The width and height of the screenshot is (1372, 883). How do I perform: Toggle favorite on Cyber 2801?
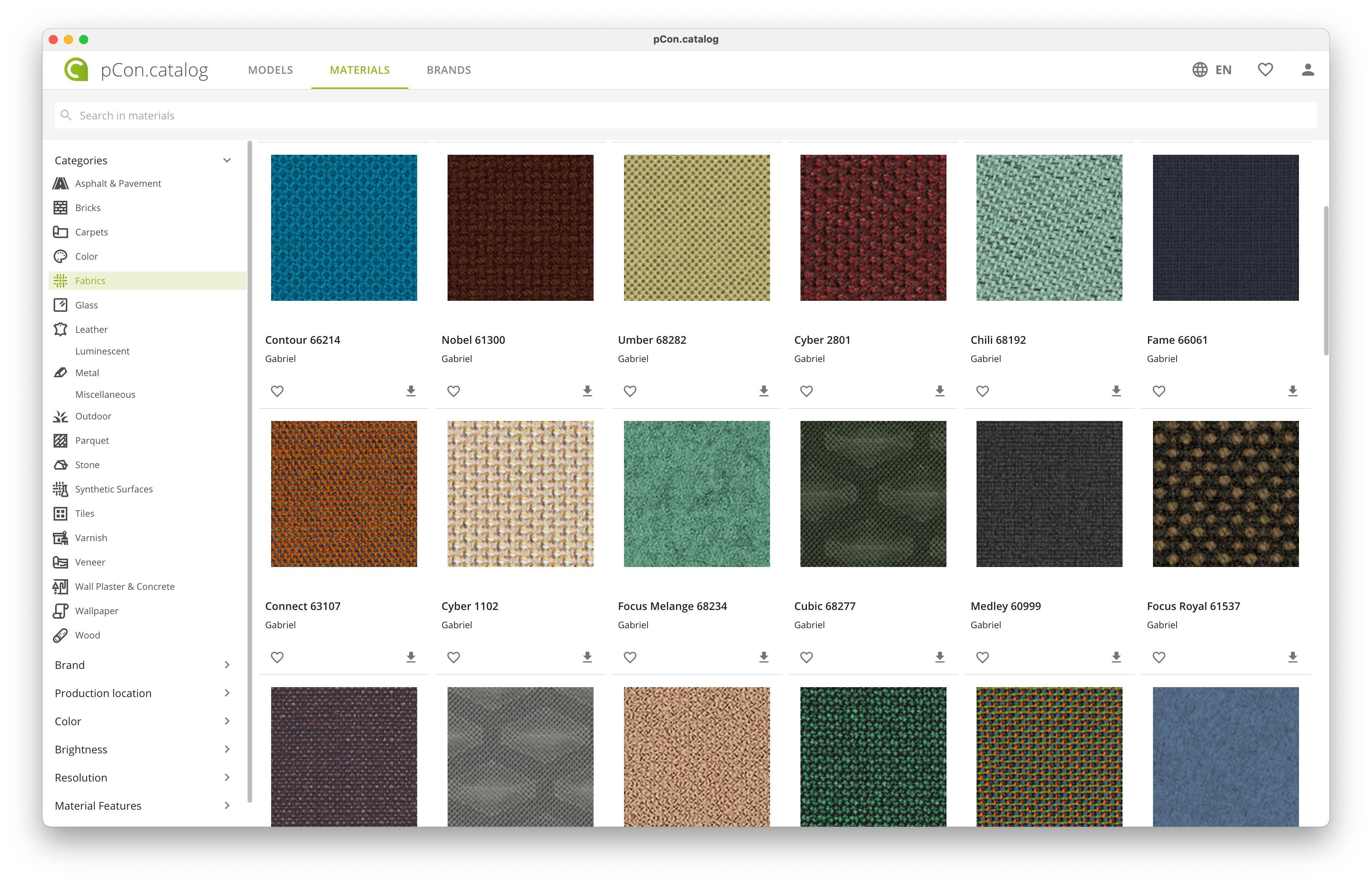pyautogui.click(x=806, y=391)
